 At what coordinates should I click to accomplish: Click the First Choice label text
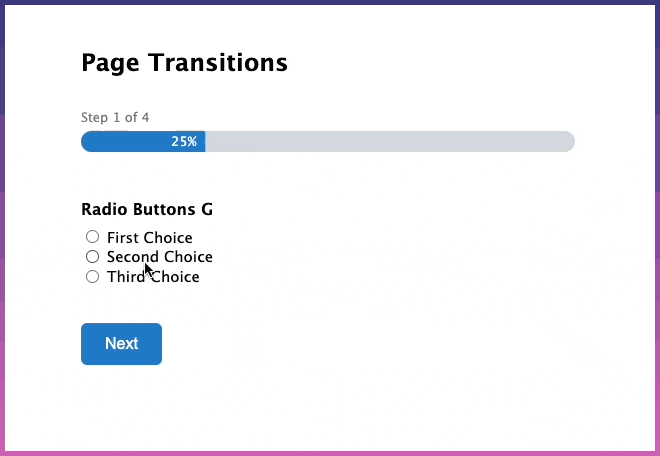(149, 238)
